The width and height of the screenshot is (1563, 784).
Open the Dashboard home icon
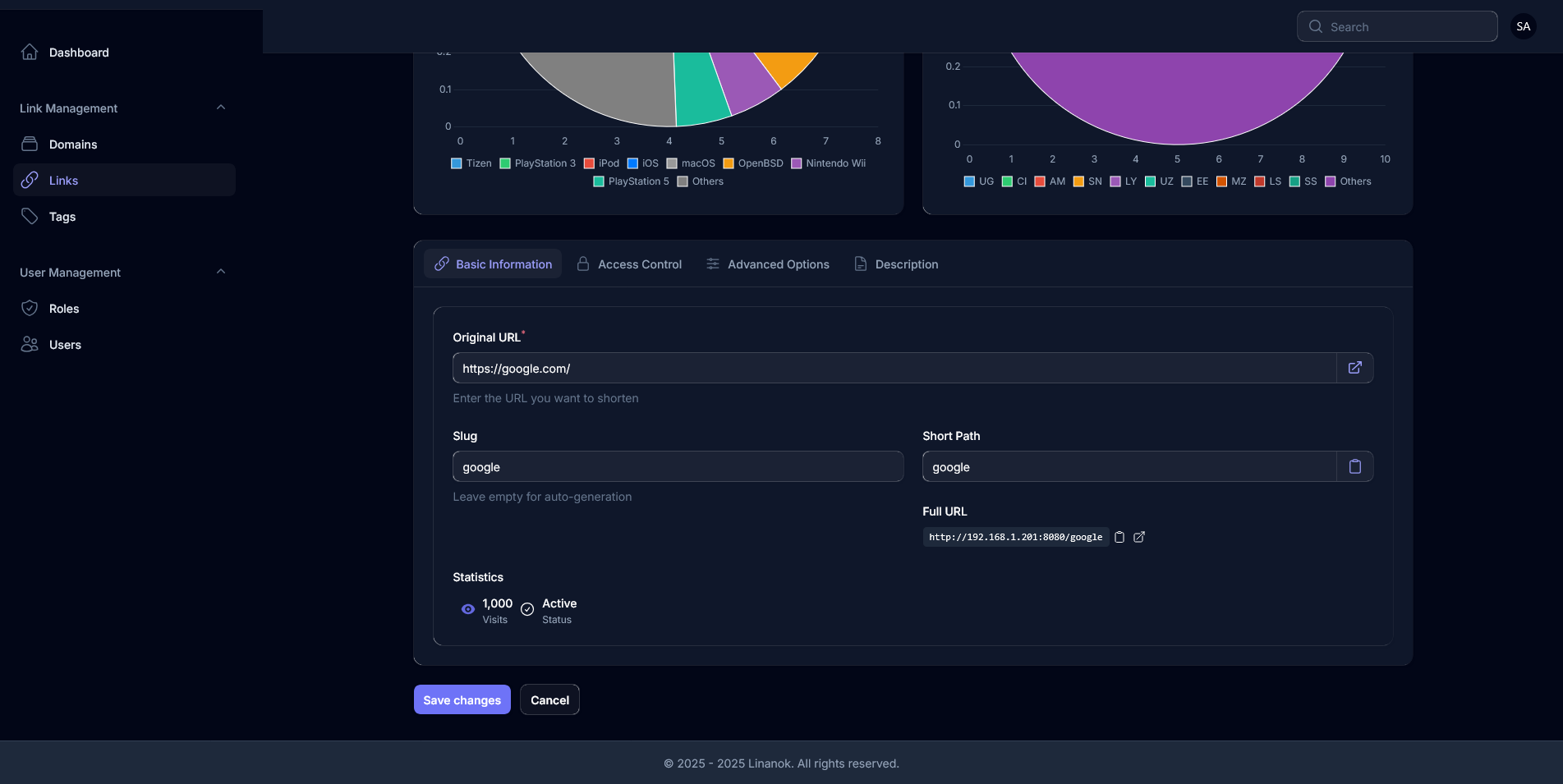[x=30, y=52]
